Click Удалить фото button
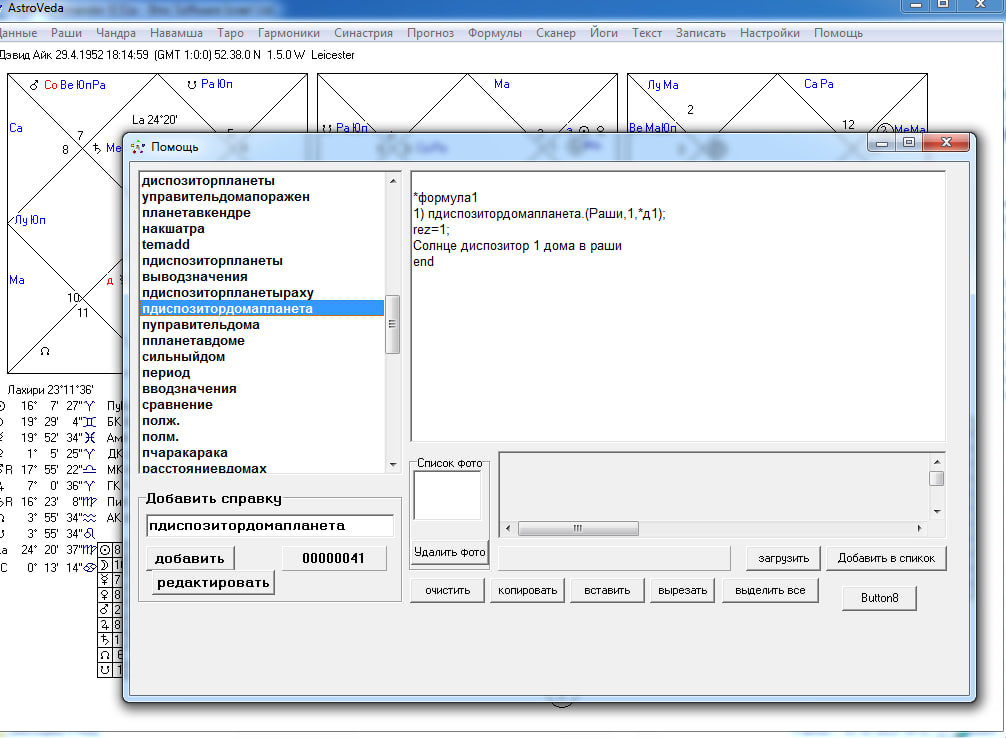This screenshot has height=738, width=1006. point(450,552)
